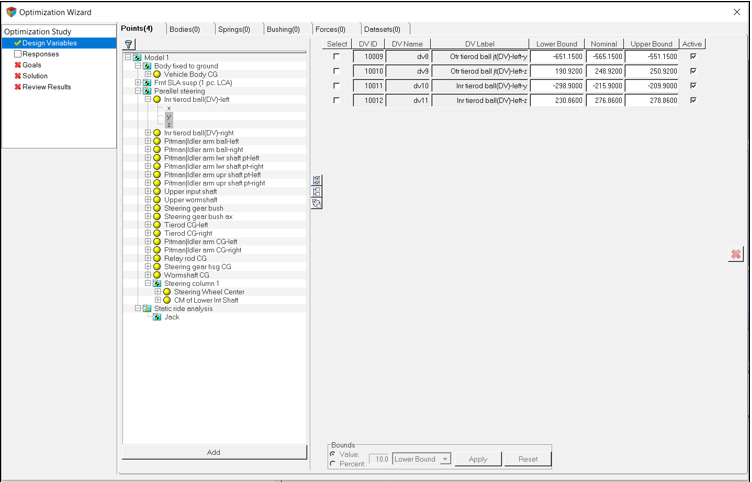Select the Vehicle Body CG point icon

157,74
